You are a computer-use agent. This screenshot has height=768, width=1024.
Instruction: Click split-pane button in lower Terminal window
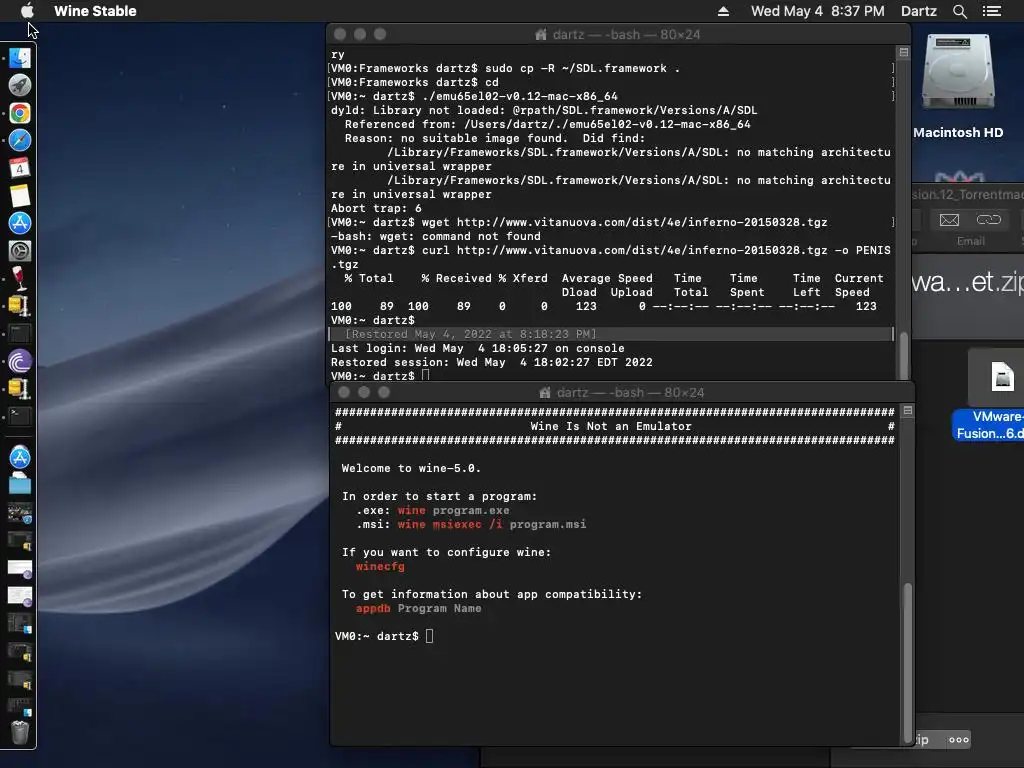908,410
